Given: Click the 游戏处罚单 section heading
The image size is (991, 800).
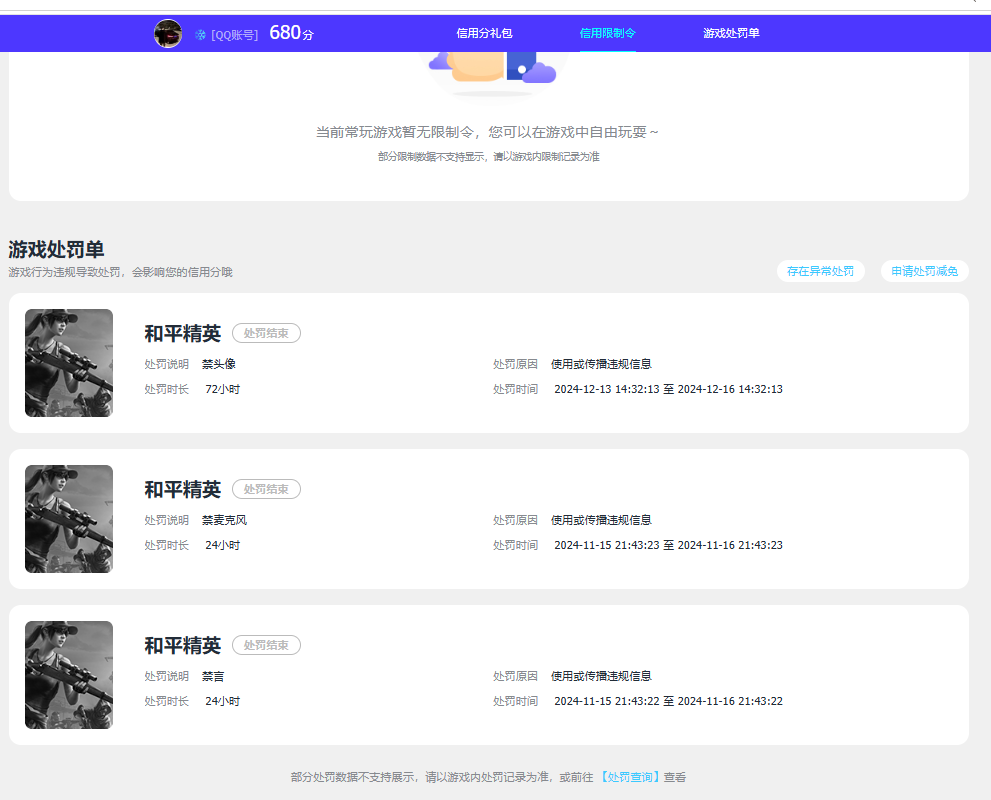Looking at the screenshot, I should (56, 250).
